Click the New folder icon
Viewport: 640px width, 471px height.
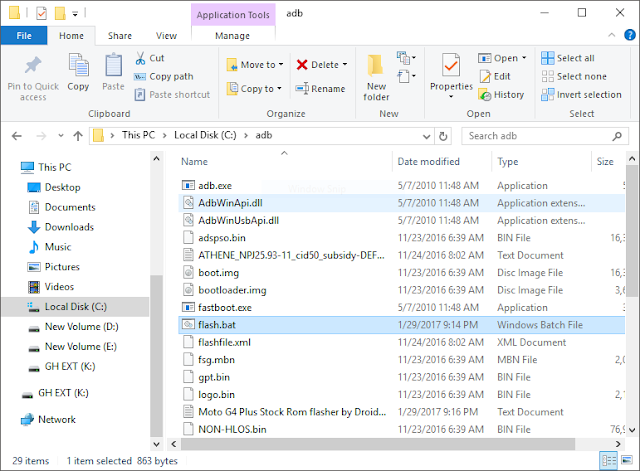coord(375,65)
